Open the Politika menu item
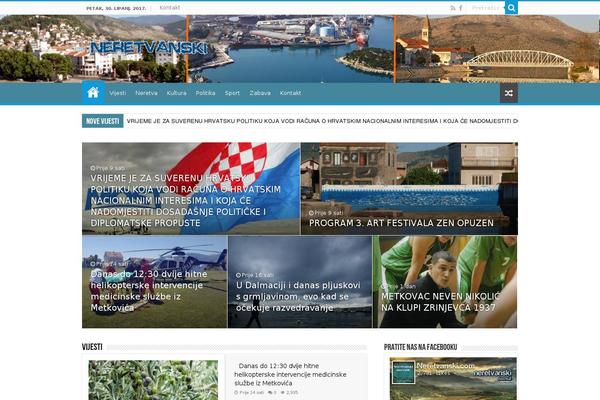The height and width of the screenshot is (400, 600). click(x=205, y=93)
